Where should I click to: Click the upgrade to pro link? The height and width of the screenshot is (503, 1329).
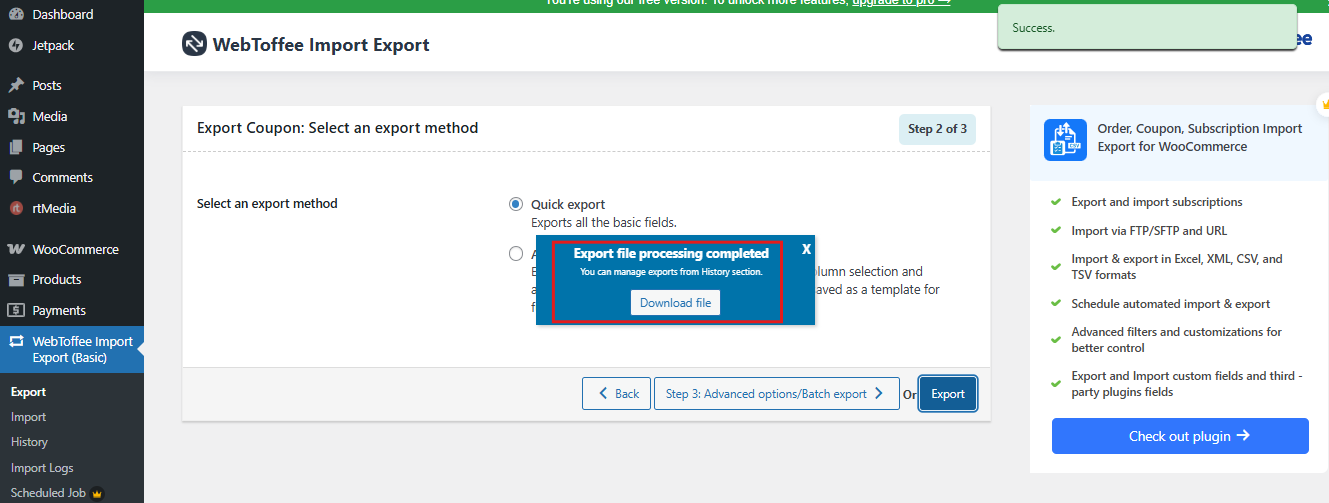(901, 3)
